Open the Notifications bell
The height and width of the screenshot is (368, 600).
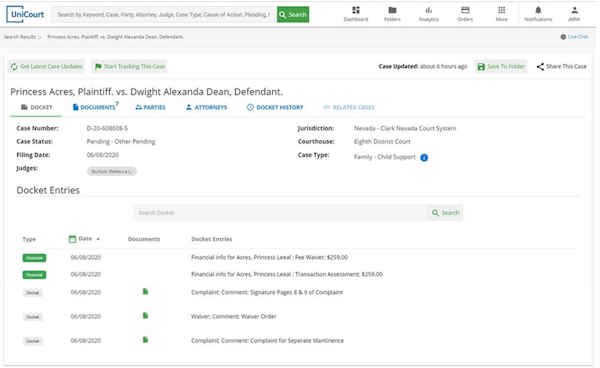click(x=538, y=14)
